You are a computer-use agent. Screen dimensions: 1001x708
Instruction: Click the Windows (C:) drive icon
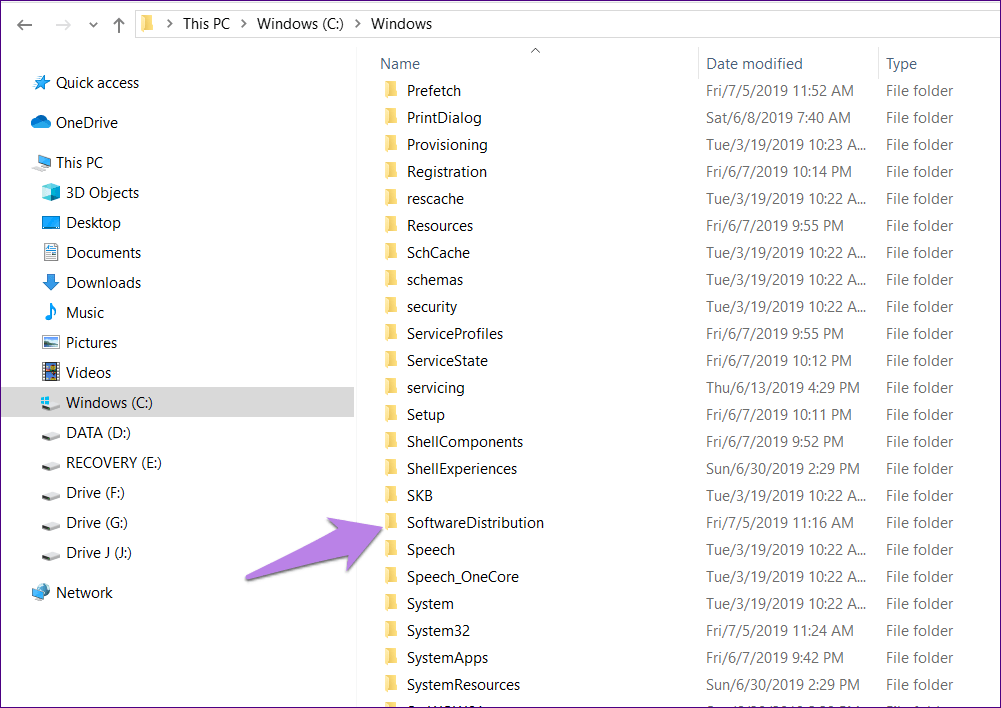point(49,402)
